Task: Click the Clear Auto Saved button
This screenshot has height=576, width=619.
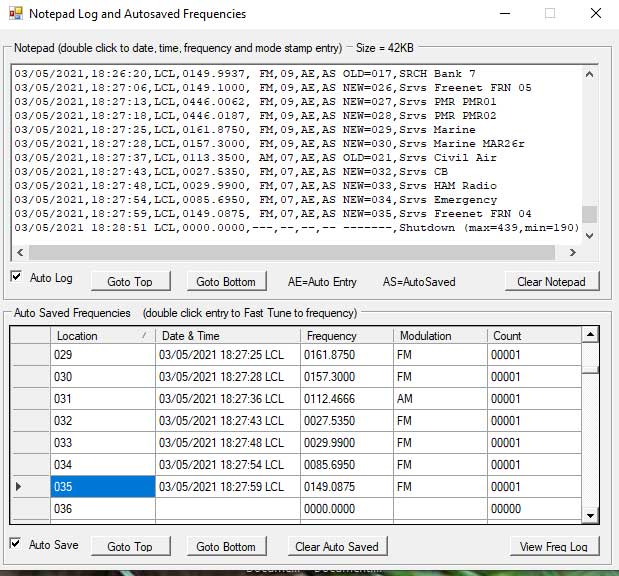Action: 337,546
